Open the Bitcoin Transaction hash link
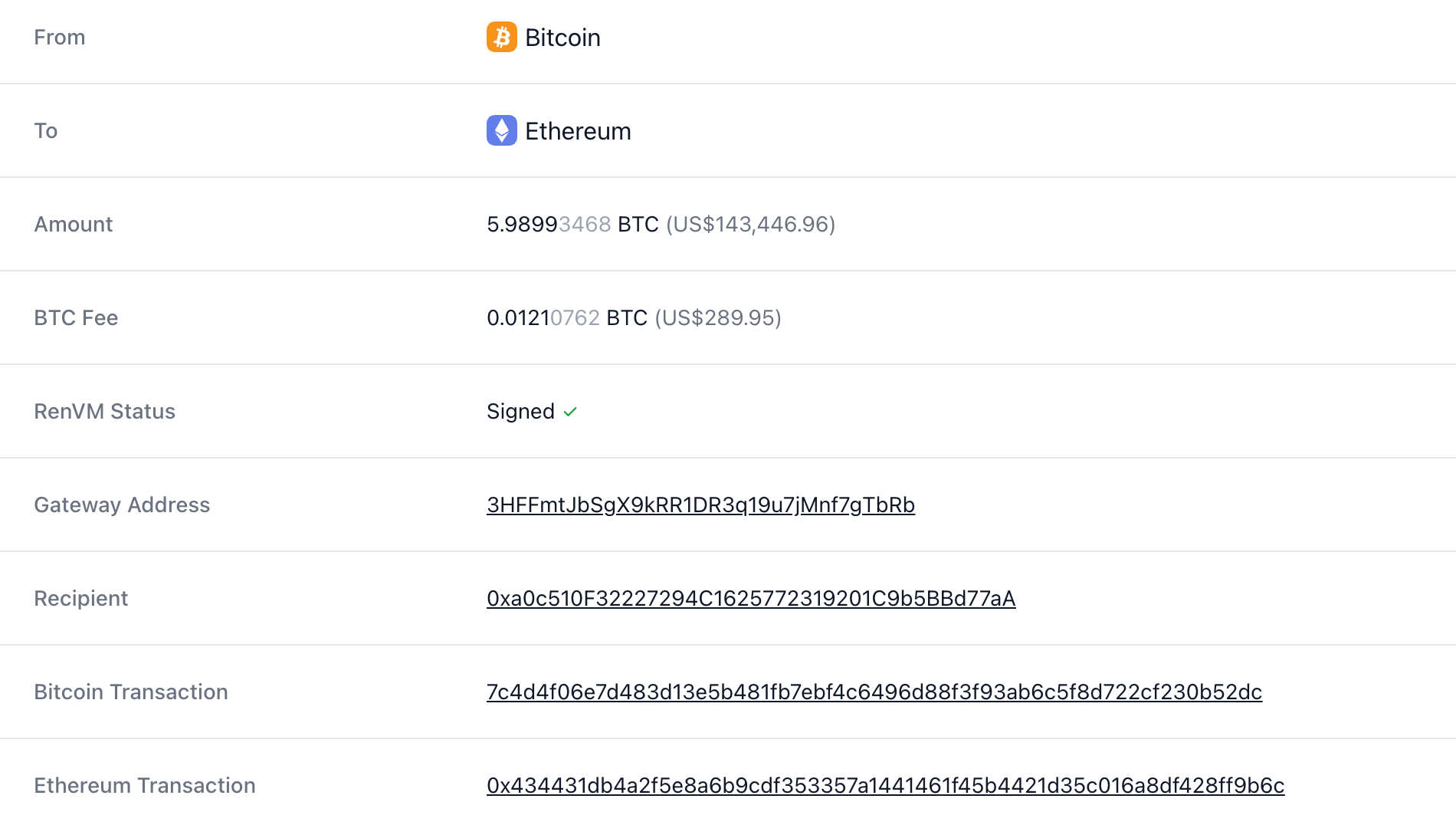Image resolution: width=1456 pixels, height=825 pixels. (874, 692)
